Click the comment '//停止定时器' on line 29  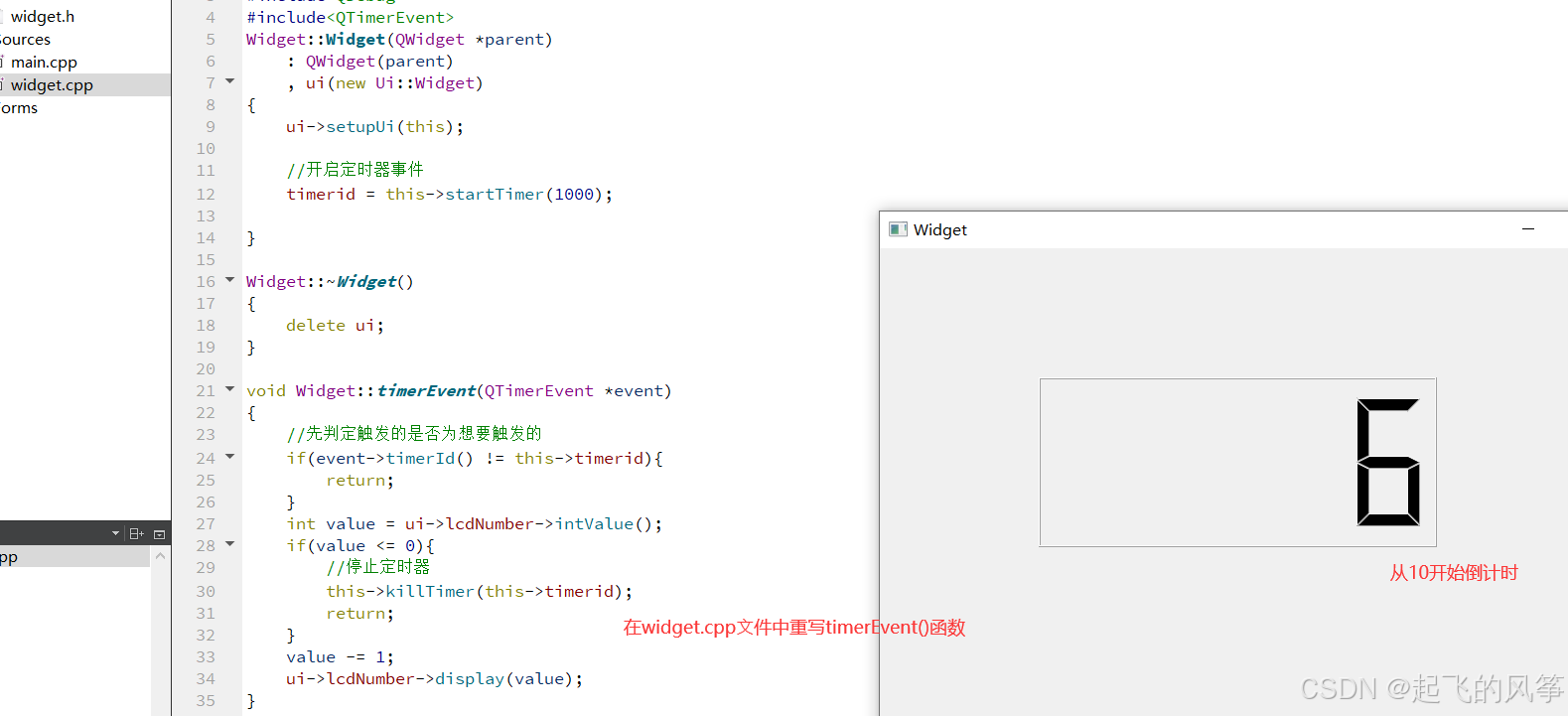click(378, 567)
